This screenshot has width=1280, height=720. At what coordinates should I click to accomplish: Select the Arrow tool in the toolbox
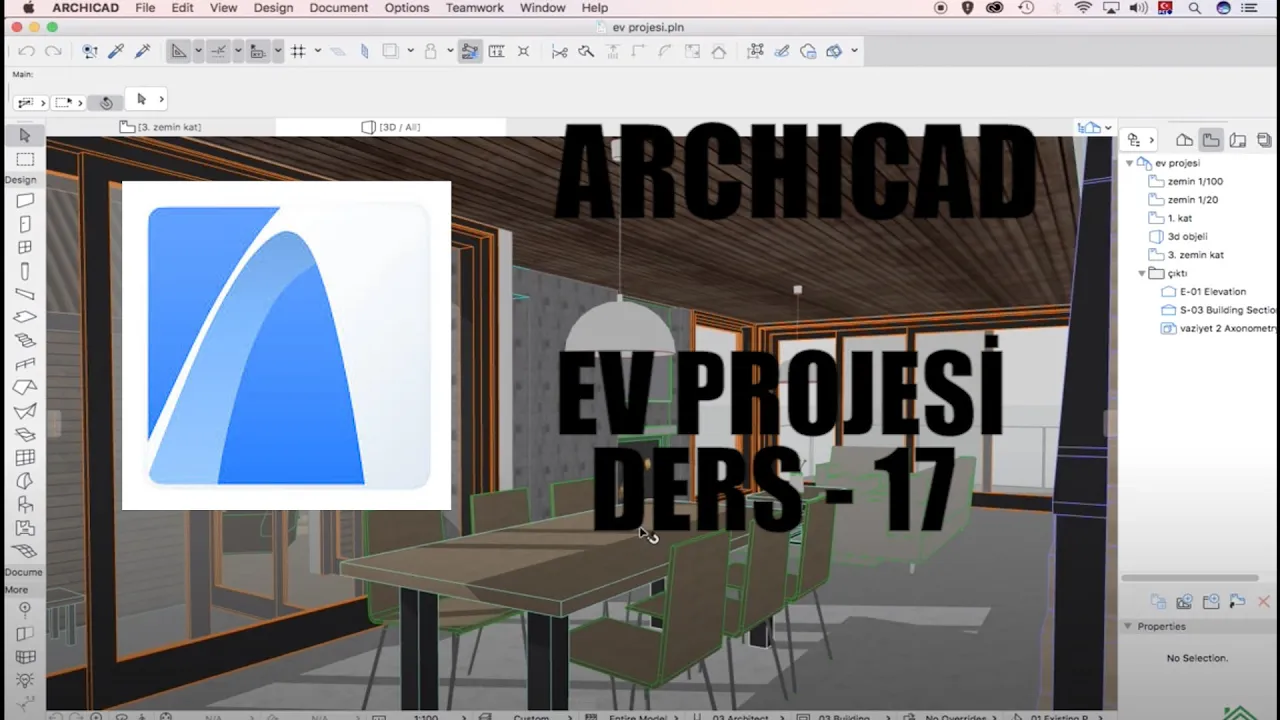[25, 135]
